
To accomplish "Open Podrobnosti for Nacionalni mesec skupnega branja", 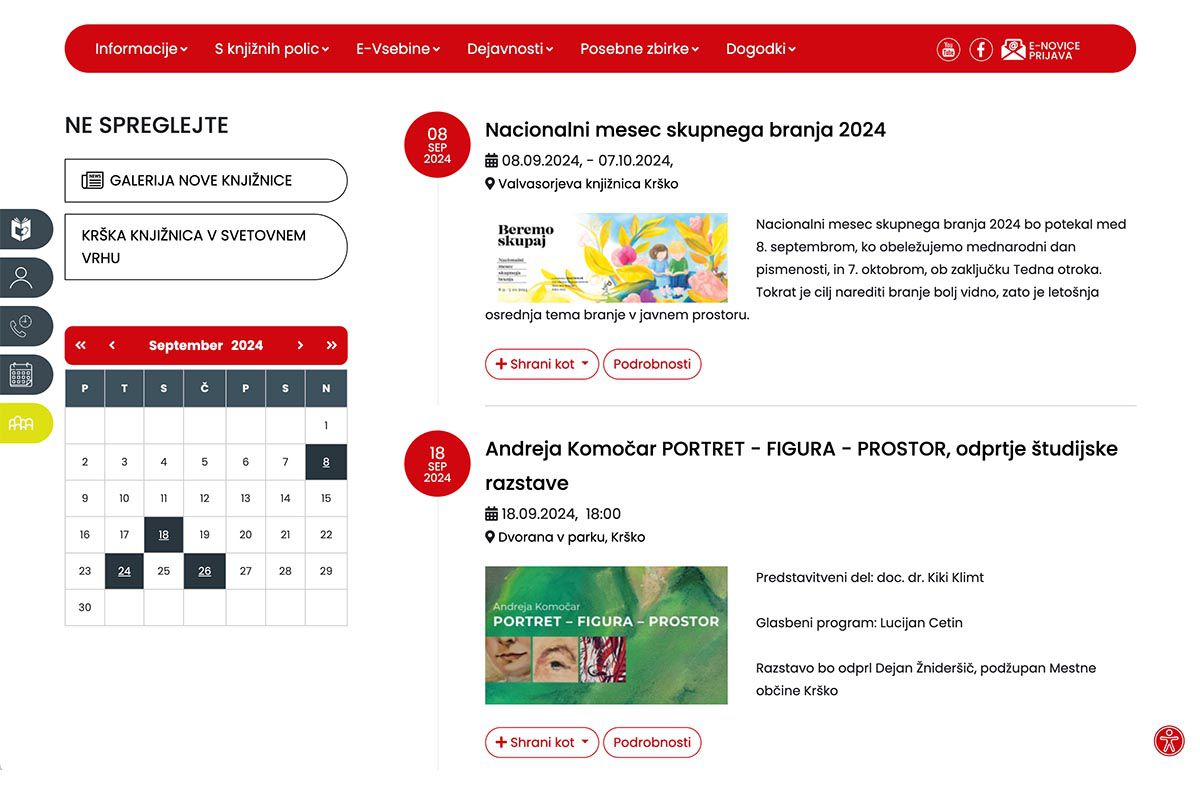I will click(652, 364).
